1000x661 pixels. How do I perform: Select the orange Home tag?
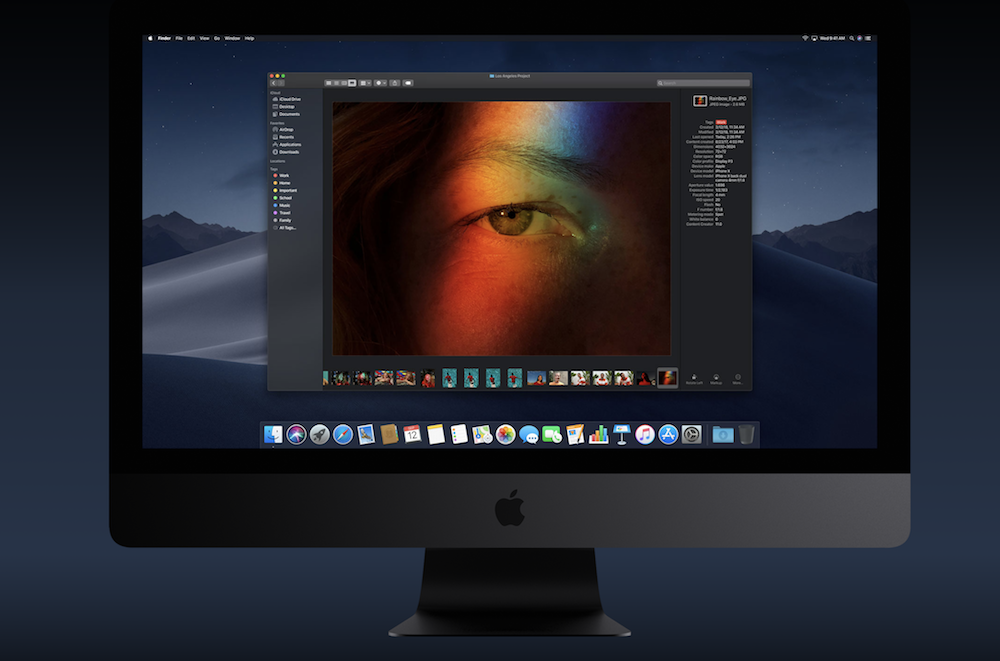coord(282,183)
